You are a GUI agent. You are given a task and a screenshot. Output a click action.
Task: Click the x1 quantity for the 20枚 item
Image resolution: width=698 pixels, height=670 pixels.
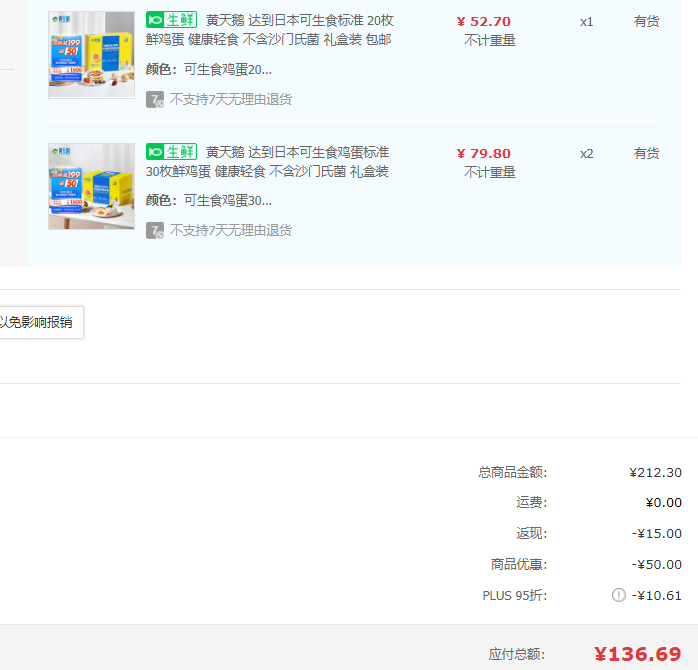586,22
